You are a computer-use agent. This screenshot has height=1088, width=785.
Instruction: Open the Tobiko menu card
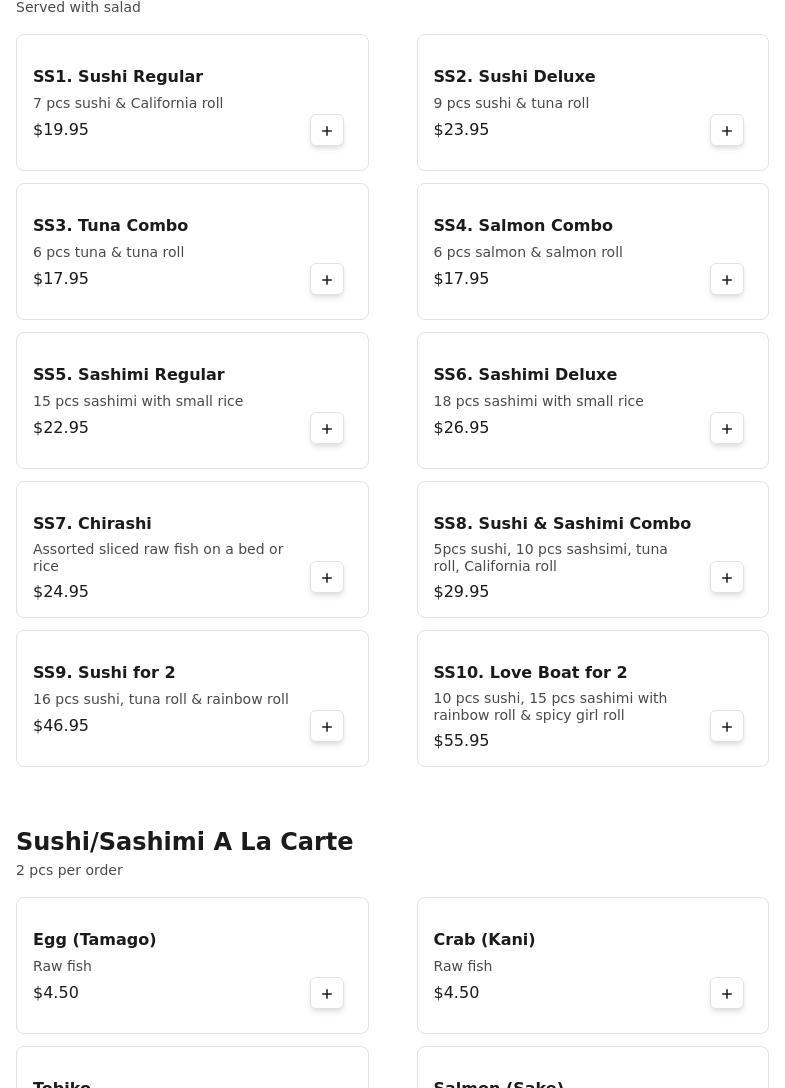tap(192, 1072)
